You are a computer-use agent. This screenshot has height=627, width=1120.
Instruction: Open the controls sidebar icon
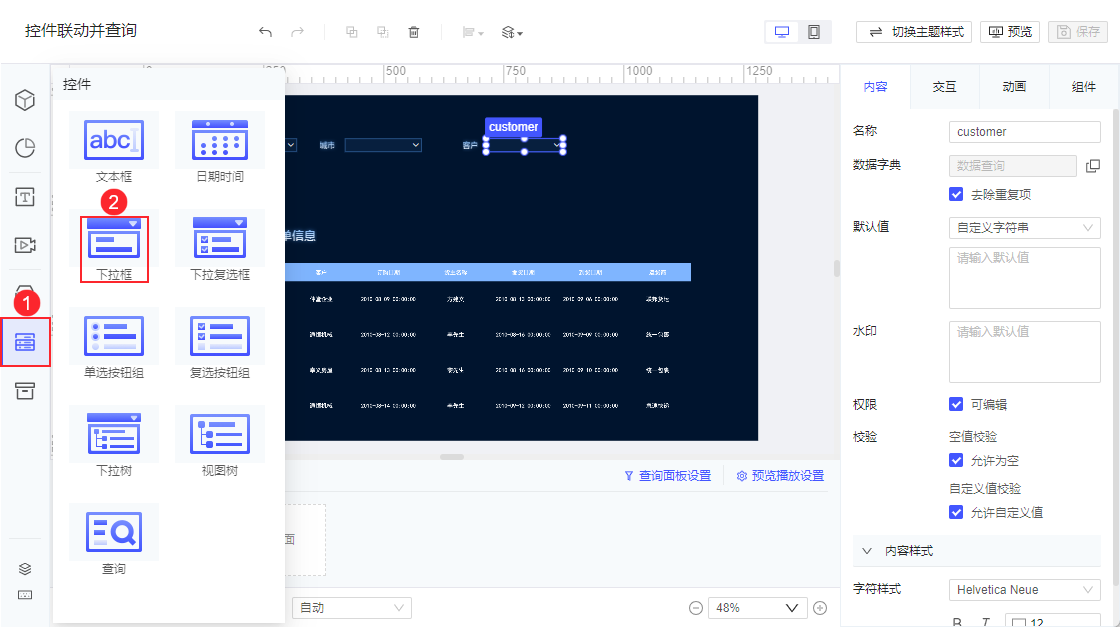tap(25, 343)
